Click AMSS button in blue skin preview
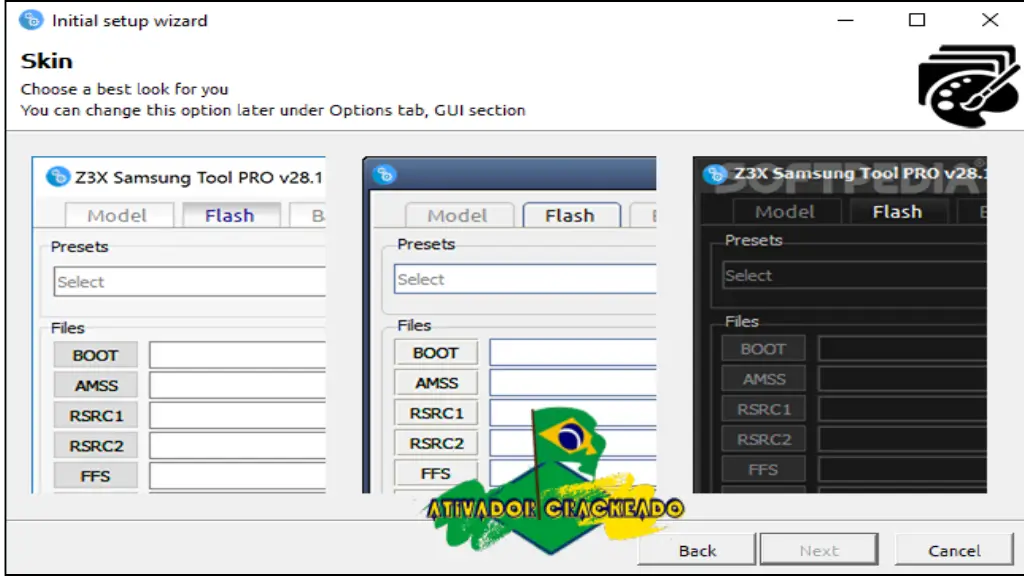Screen dimensions: 1024x576 click(x=436, y=383)
